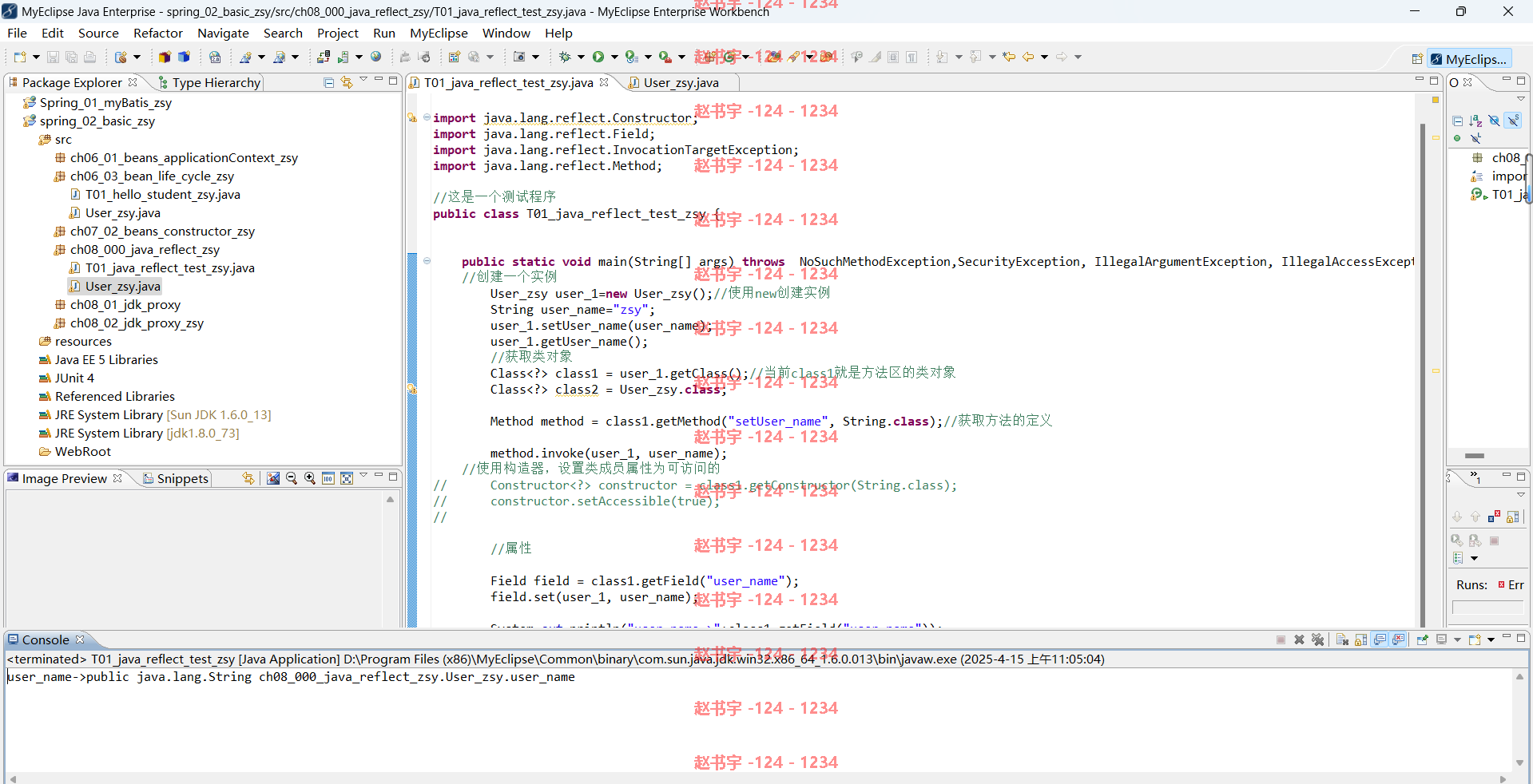Click the Open Console icon
Image resolution: width=1533 pixels, height=784 pixels.
point(1475,639)
